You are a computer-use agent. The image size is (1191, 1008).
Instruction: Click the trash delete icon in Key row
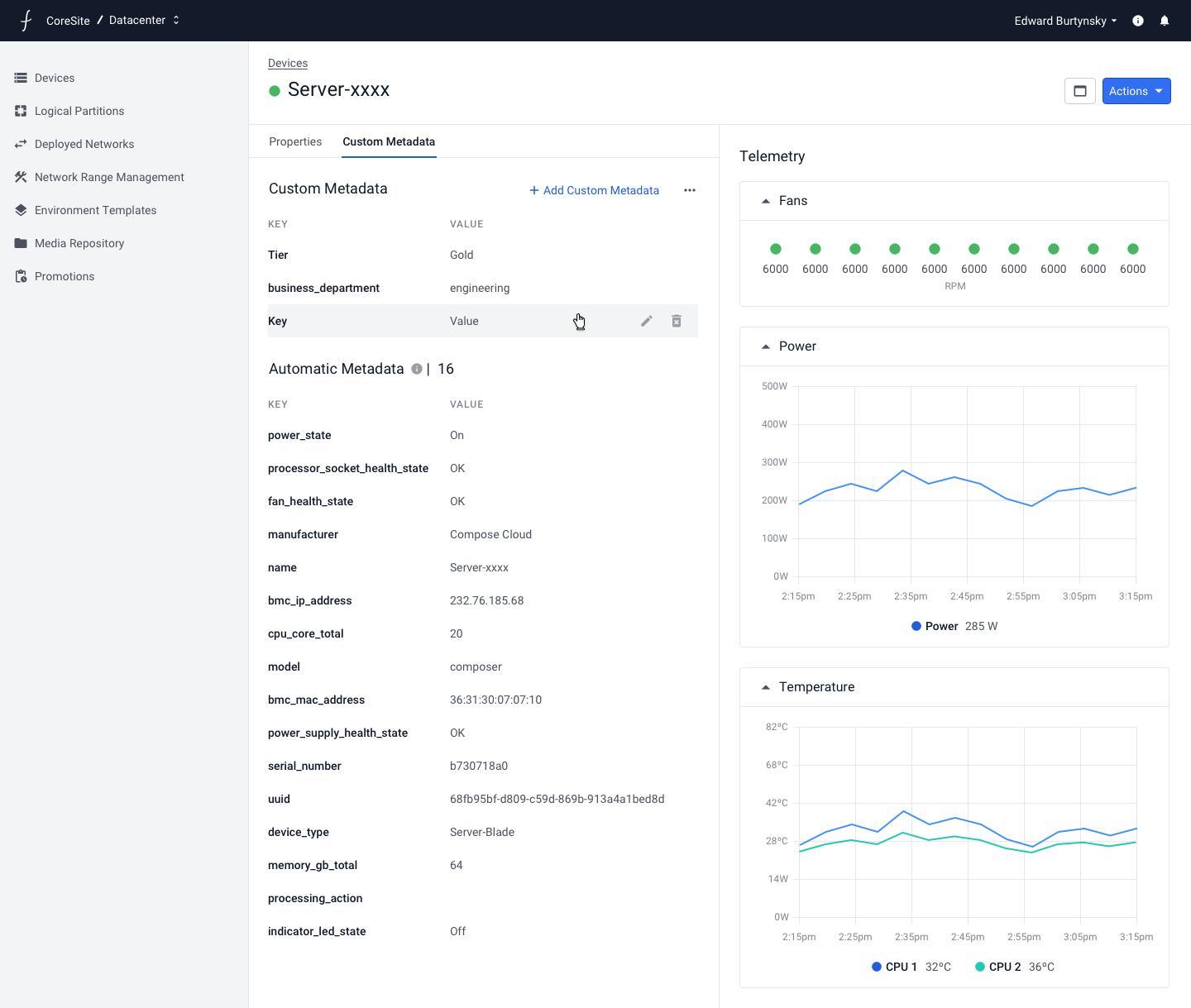677,321
